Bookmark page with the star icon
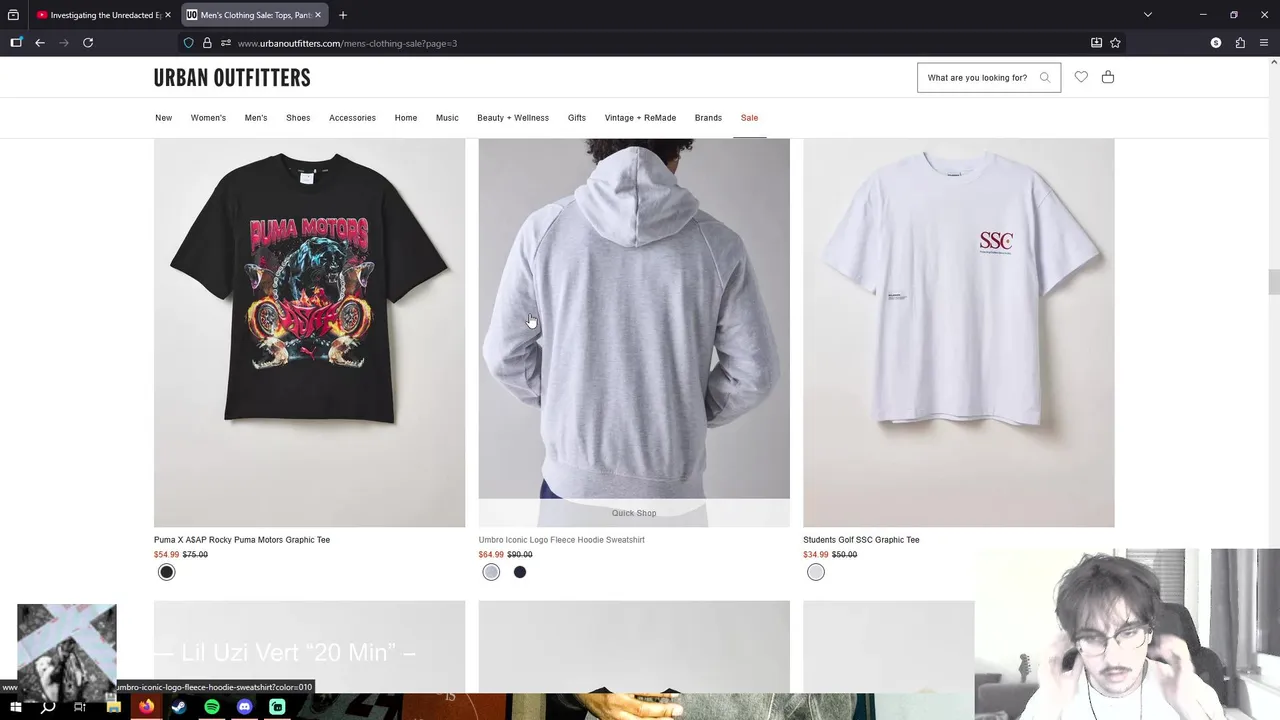Image resolution: width=1280 pixels, height=720 pixels. [1115, 43]
